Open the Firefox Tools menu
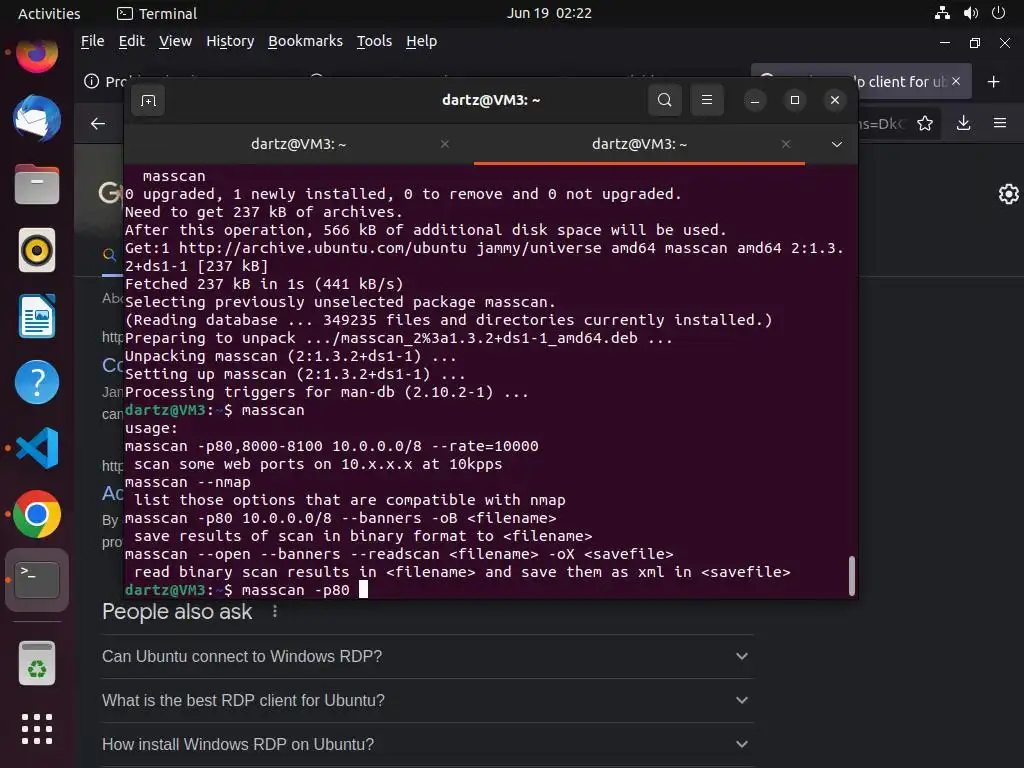Viewport: 1024px width, 768px height. [374, 41]
